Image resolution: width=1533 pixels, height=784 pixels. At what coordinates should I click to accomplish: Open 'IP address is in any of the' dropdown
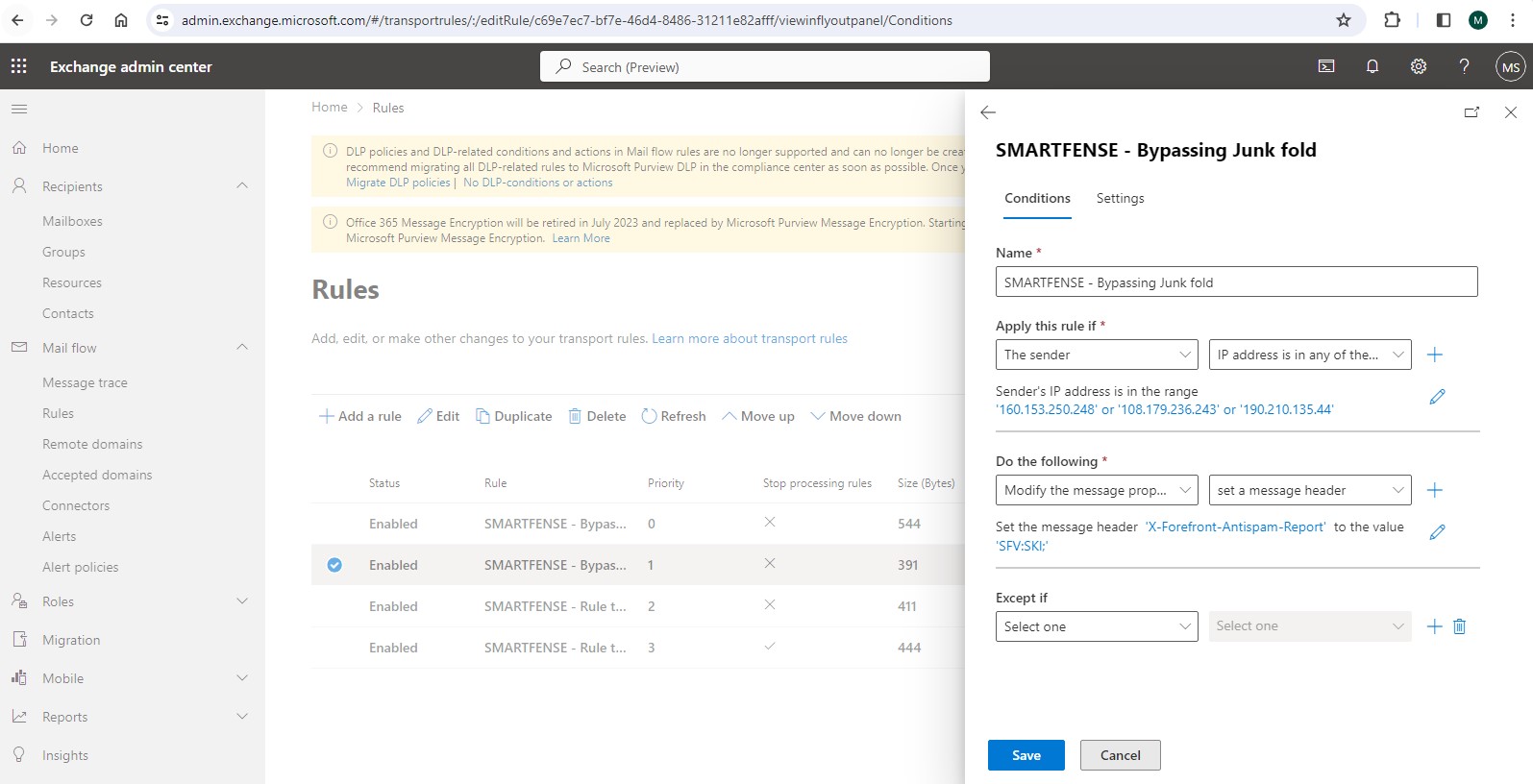1310,355
